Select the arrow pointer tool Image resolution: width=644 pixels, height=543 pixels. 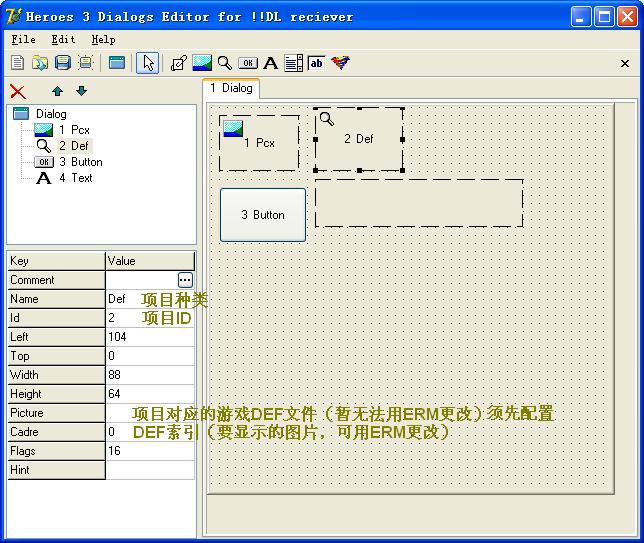(x=147, y=63)
